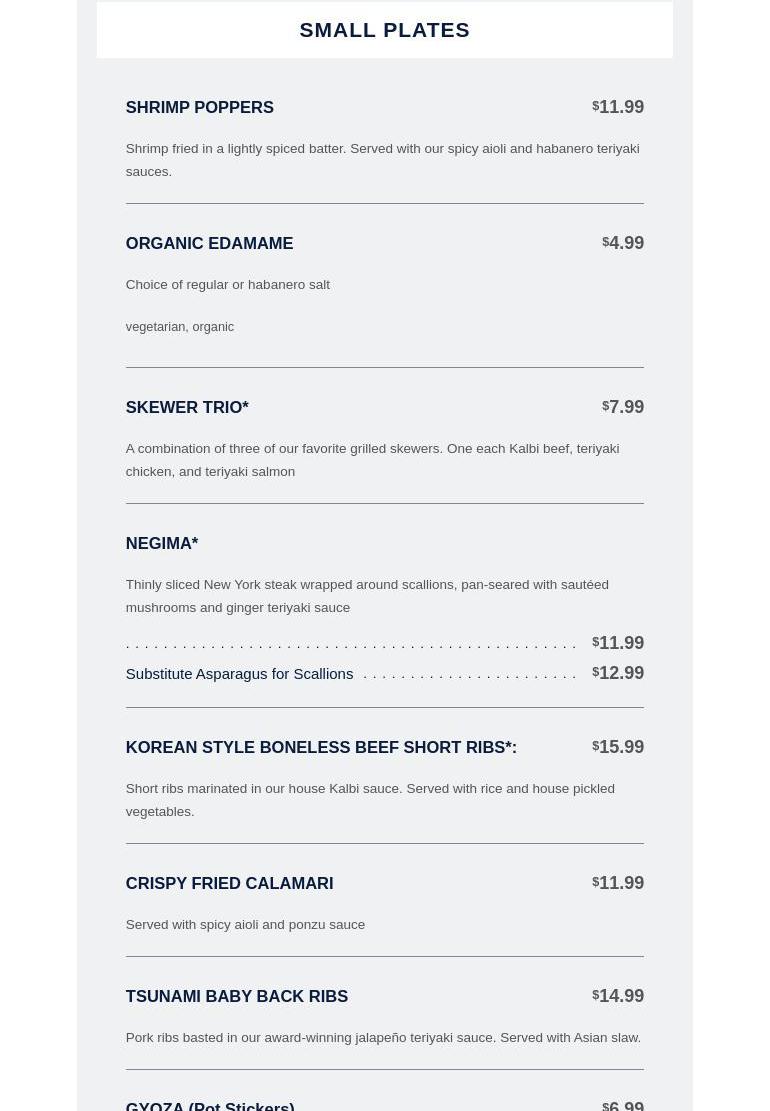770x1111 pixels.
Task: Click the baby back ribs $14.99 price
Action: [619, 996]
